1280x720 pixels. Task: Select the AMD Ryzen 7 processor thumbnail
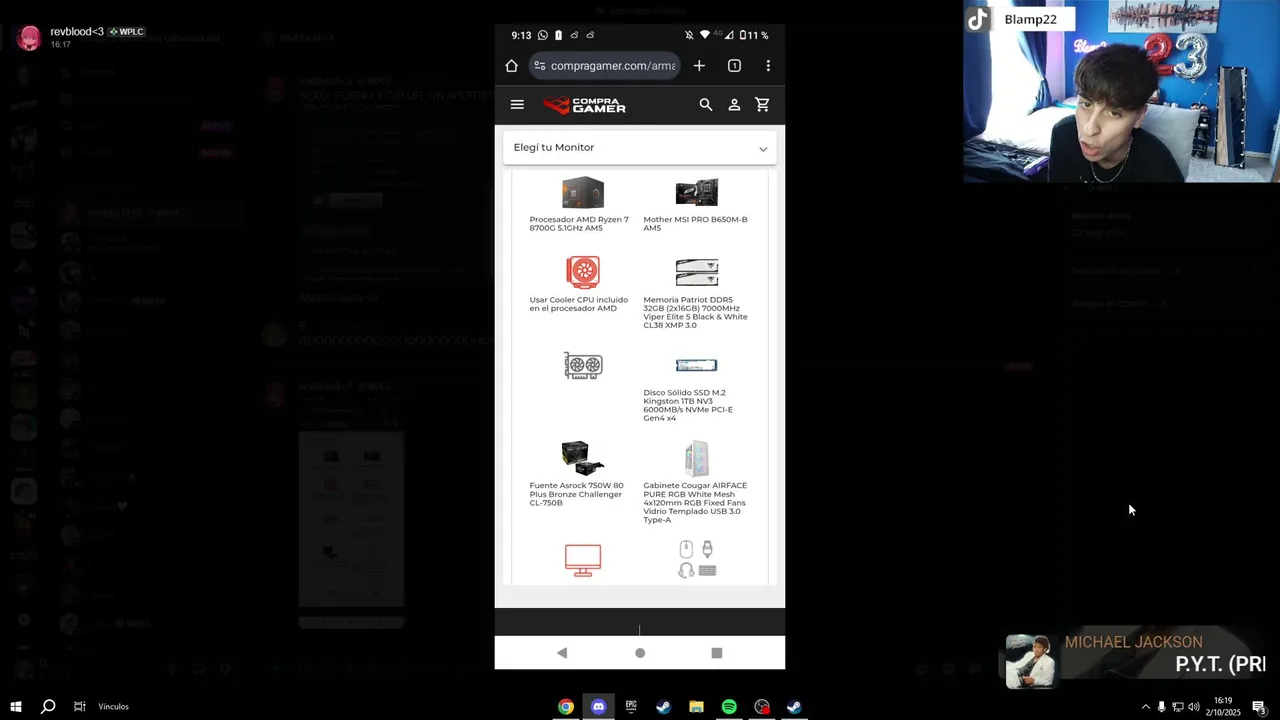583,192
